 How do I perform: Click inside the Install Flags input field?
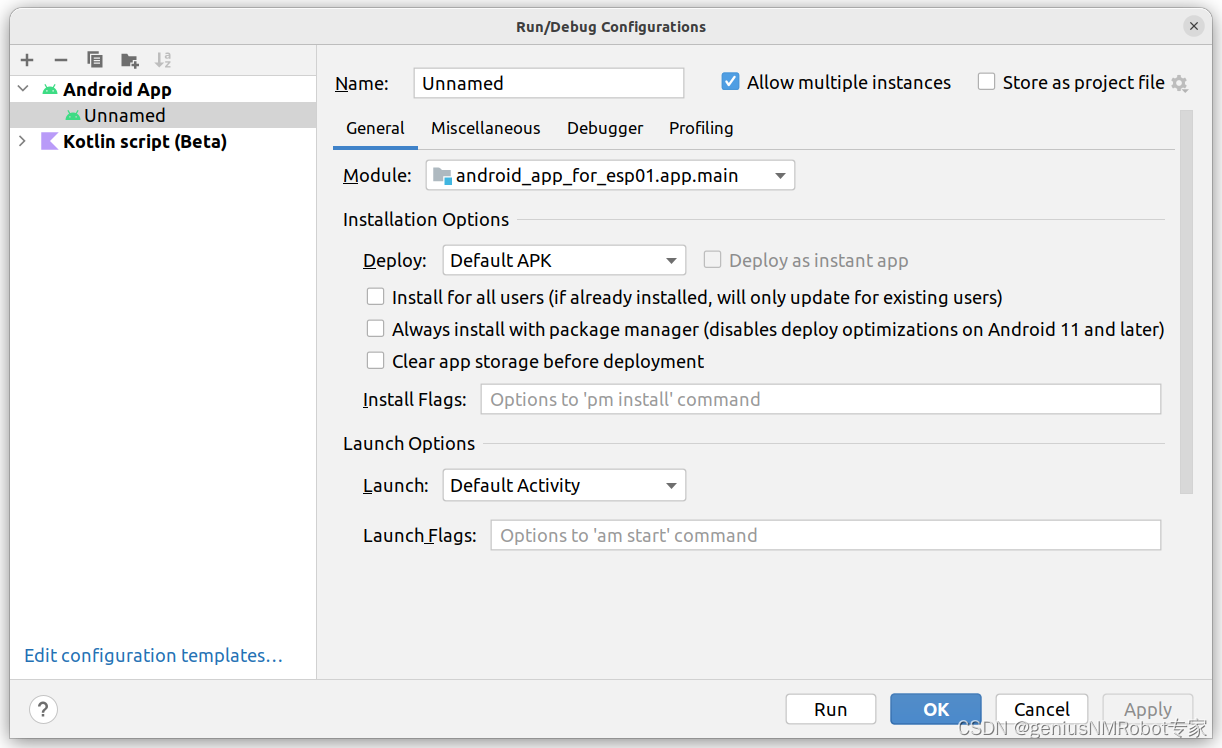pos(820,399)
